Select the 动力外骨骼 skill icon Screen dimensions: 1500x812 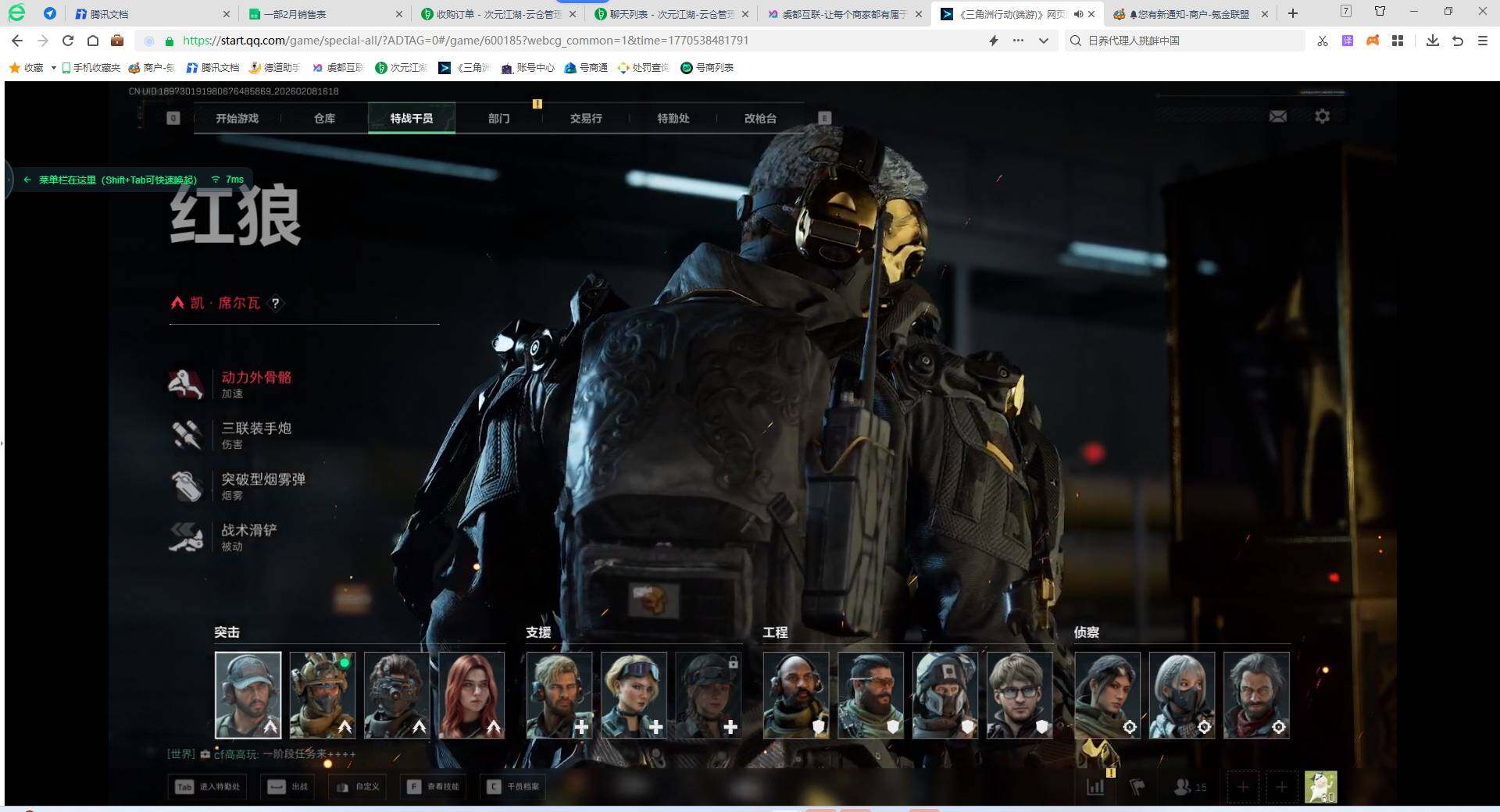tap(187, 384)
